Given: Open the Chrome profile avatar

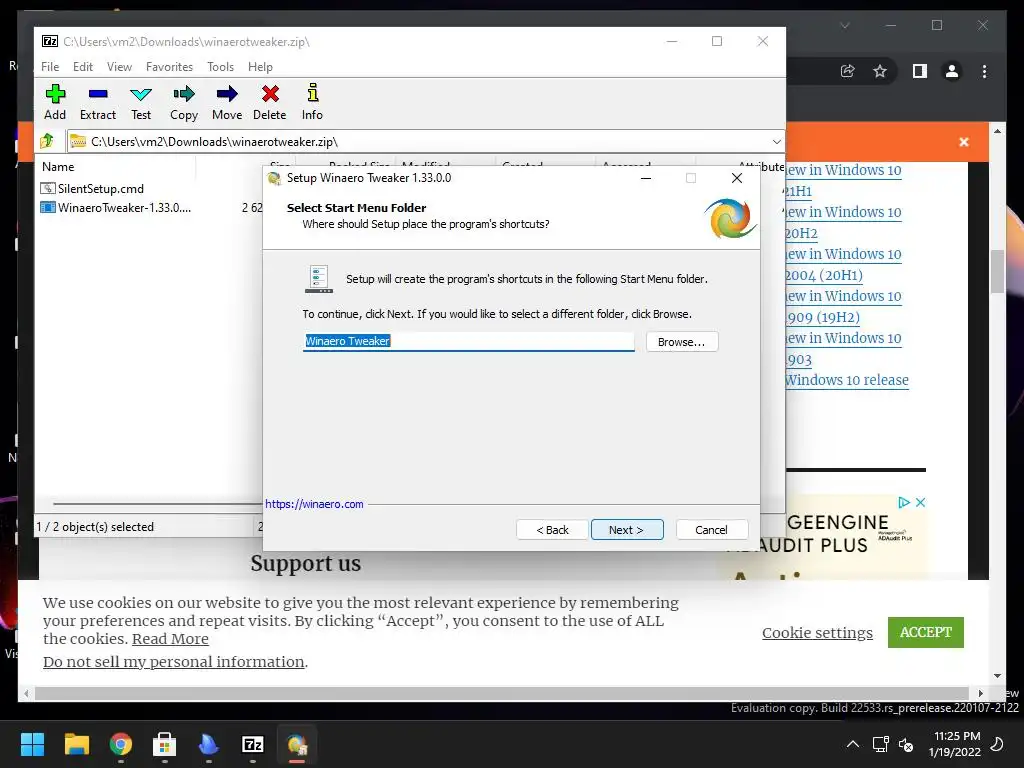Looking at the screenshot, I should [952, 71].
